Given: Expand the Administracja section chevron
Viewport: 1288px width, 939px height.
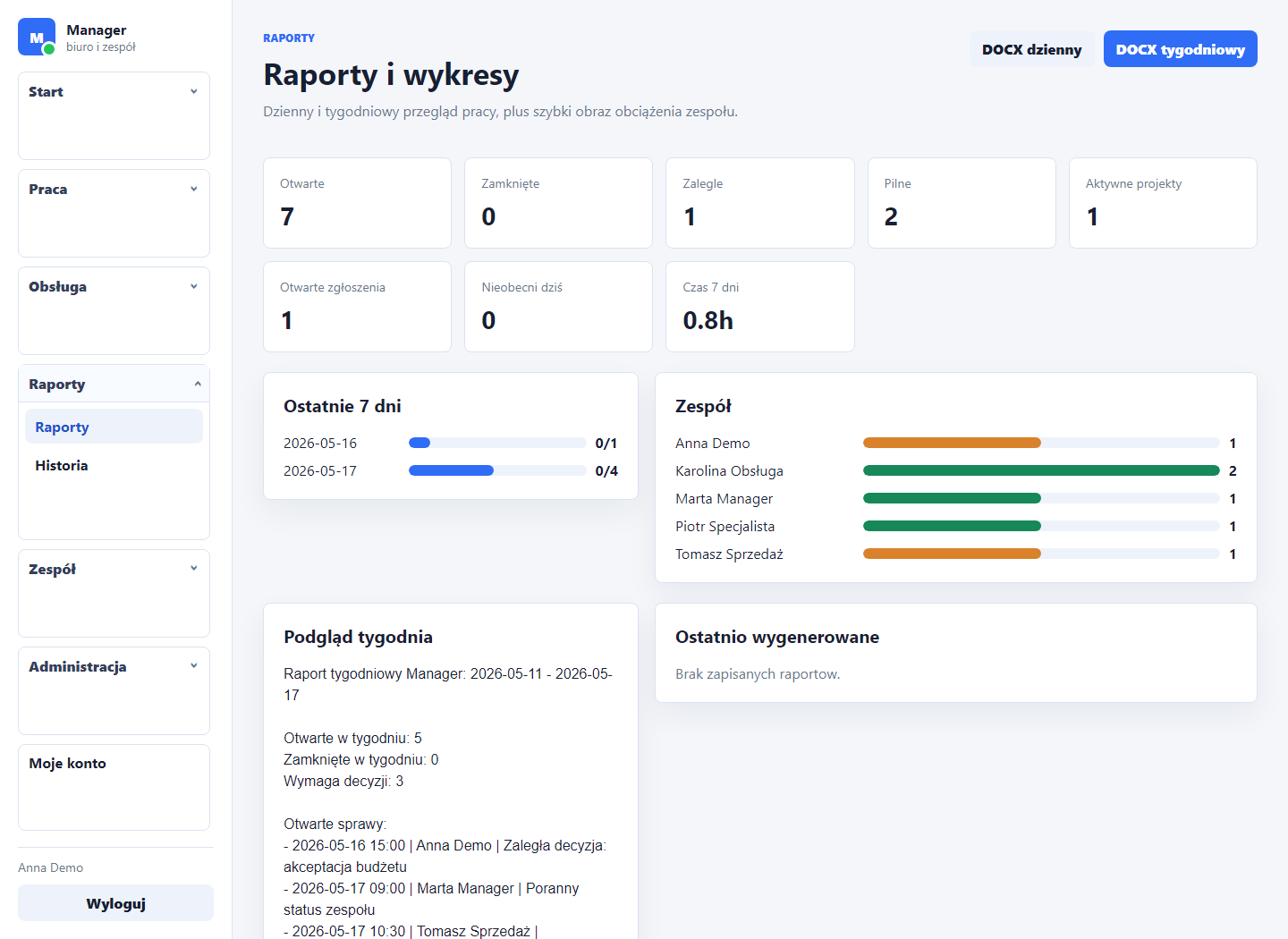Looking at the screenshot, I should pyautogui.click(x=194, y=665).
